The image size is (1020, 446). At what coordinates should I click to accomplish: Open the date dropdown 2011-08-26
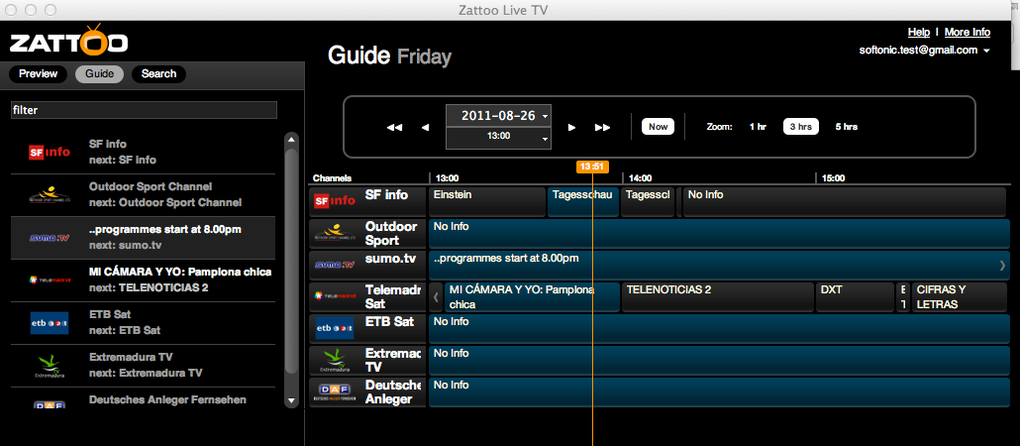[498, 116]
